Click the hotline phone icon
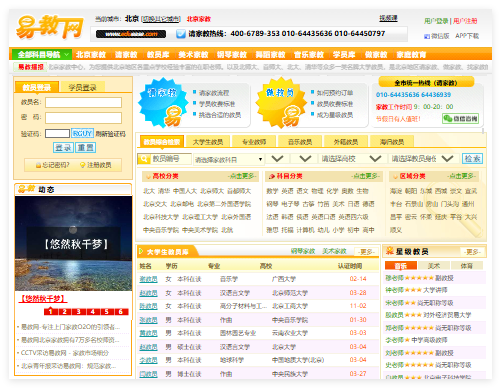 point(181,34)
